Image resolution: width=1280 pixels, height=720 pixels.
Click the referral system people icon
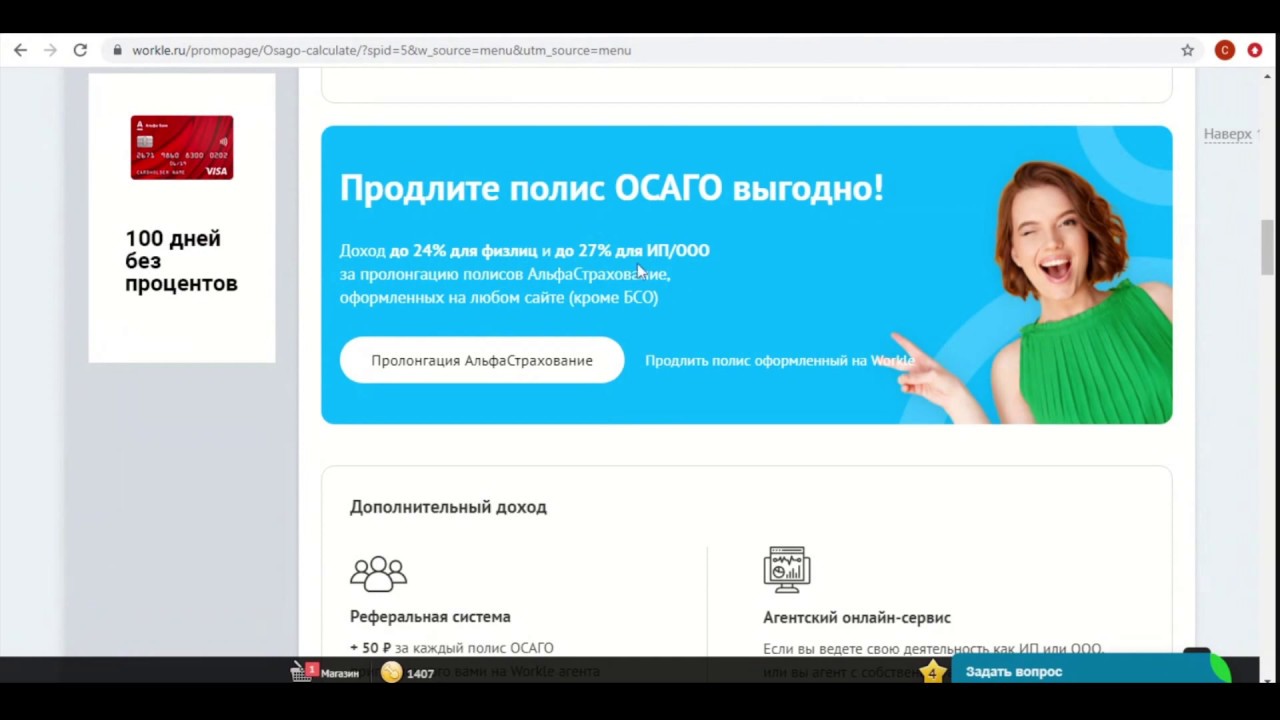click(378, 573)
